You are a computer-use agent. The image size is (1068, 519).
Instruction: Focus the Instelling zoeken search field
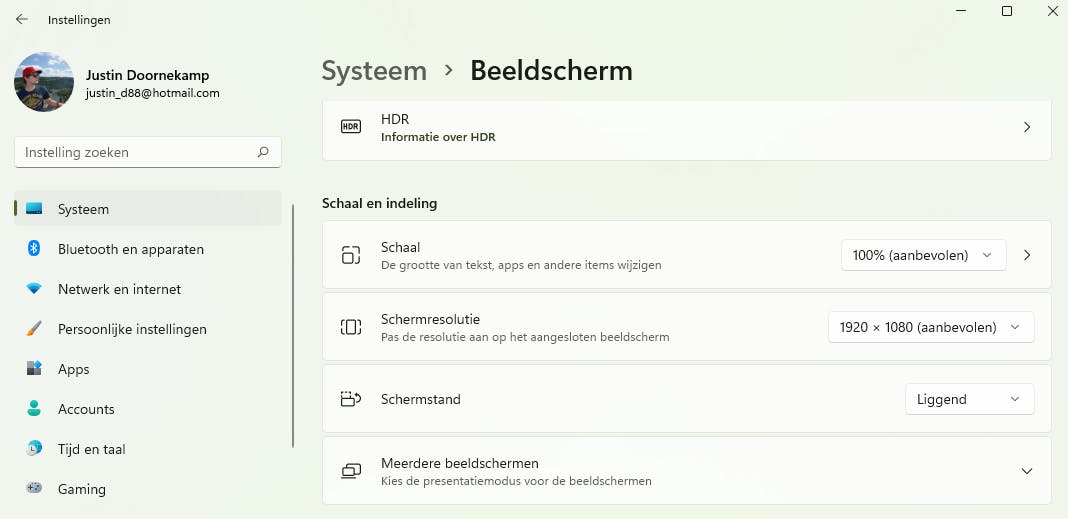(135, 153)
